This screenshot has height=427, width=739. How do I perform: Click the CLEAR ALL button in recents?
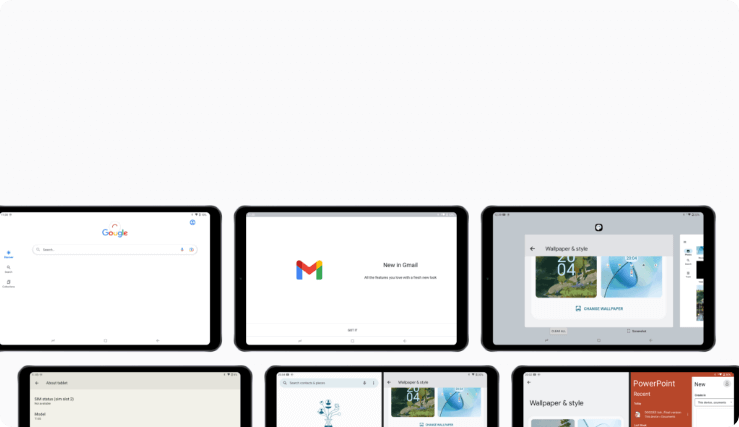pyautogui.click(x=558, y=331)
